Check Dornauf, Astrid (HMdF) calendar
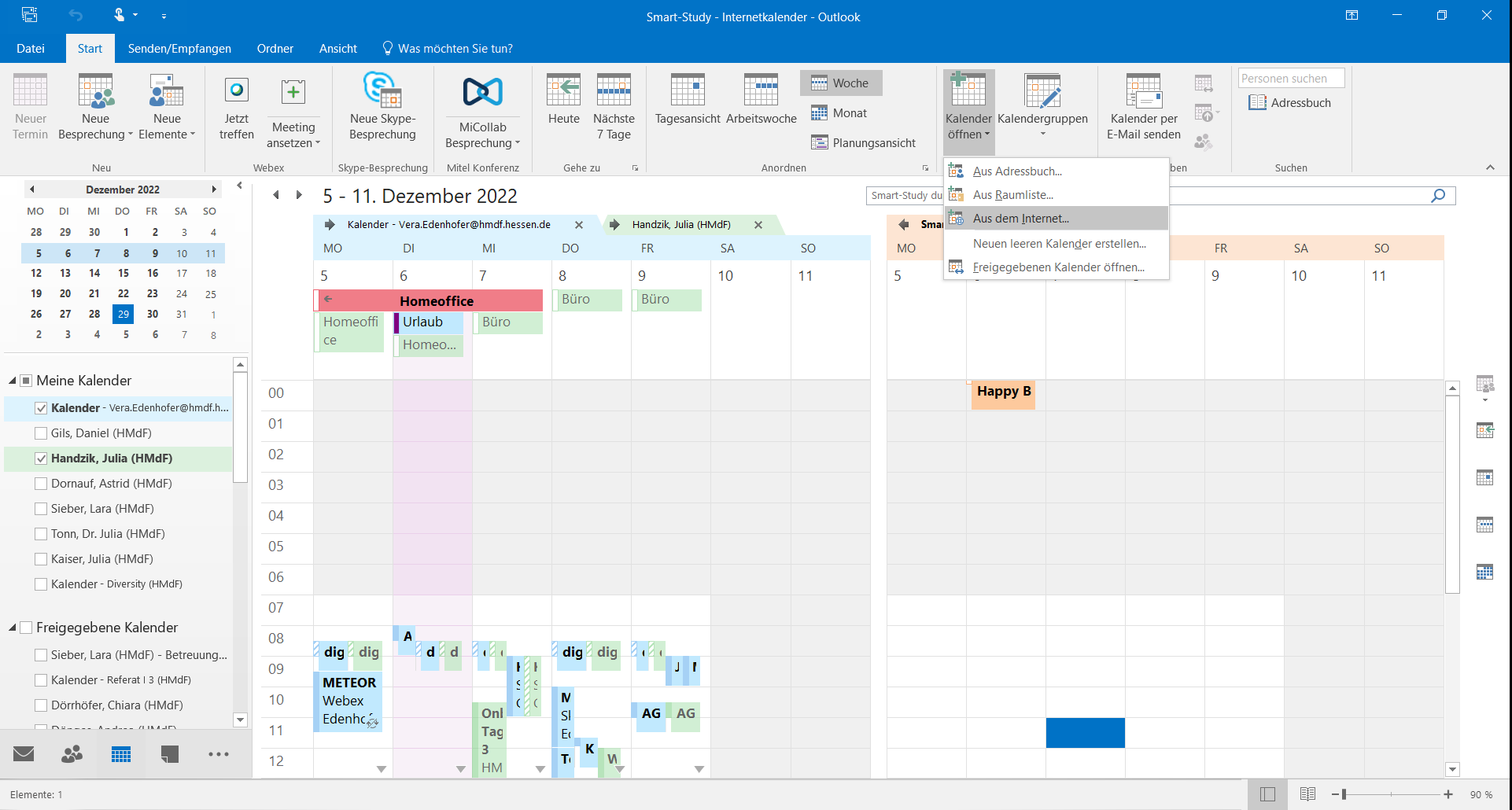Image resolution: width=1512 pixels, height=810 pixels. [41, 484]
